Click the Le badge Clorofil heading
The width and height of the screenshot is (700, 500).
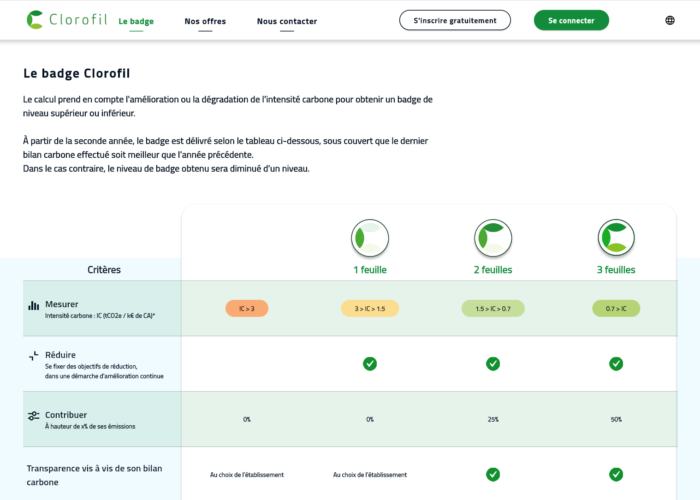coord(76,73)
